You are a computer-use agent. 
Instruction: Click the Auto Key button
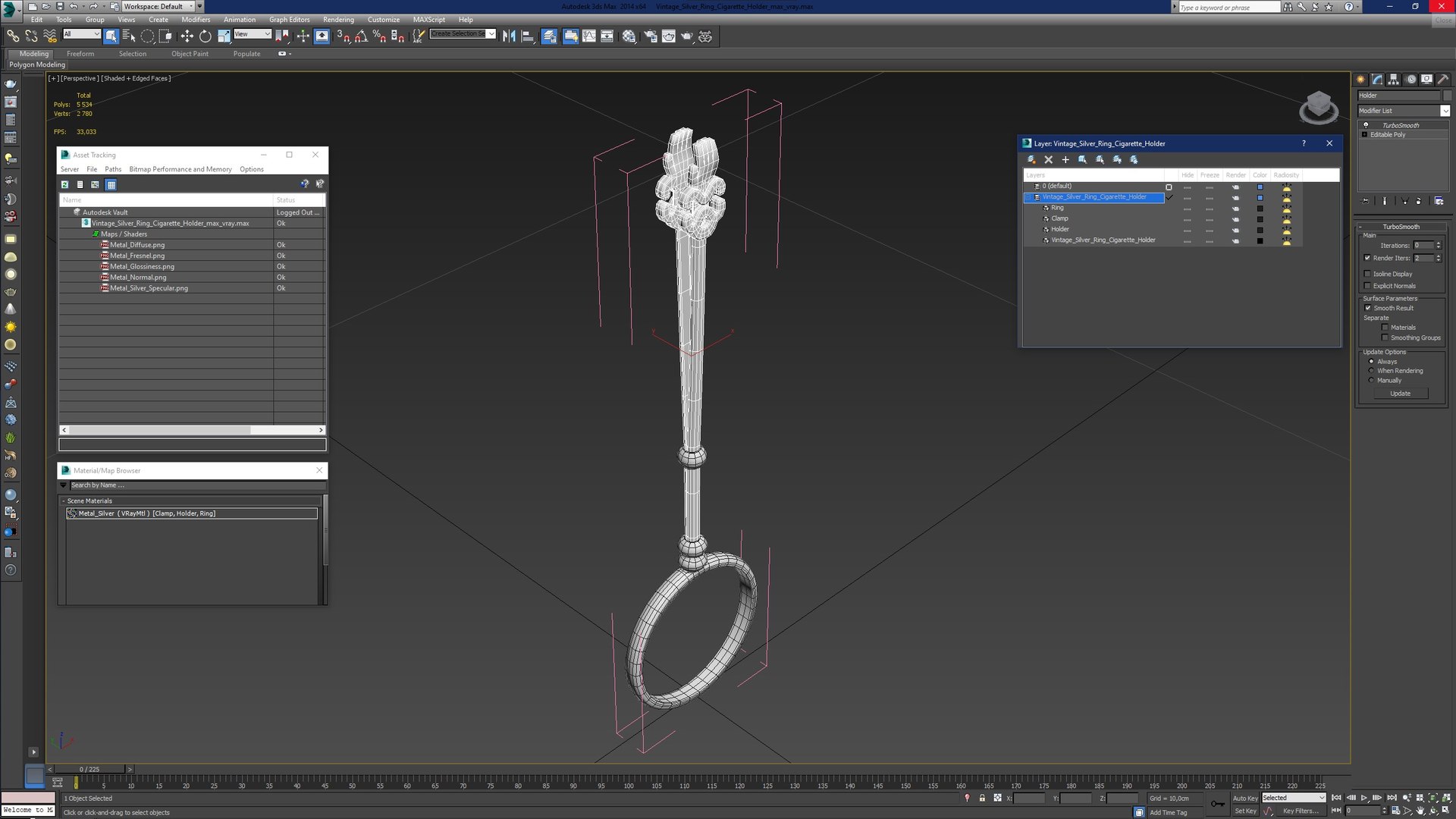click(x=1244, y=798)
